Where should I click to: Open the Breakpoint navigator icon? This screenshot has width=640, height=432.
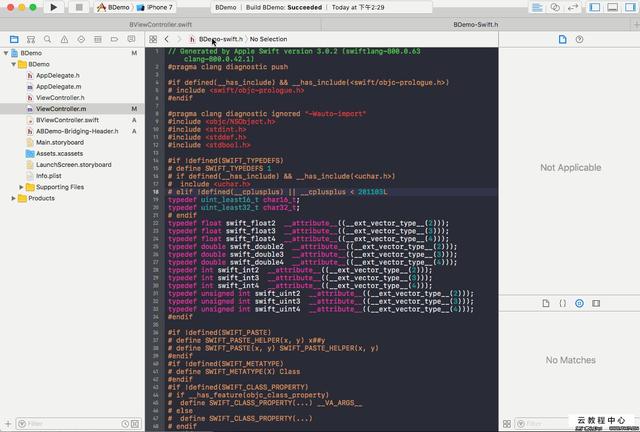click(114, 39)
